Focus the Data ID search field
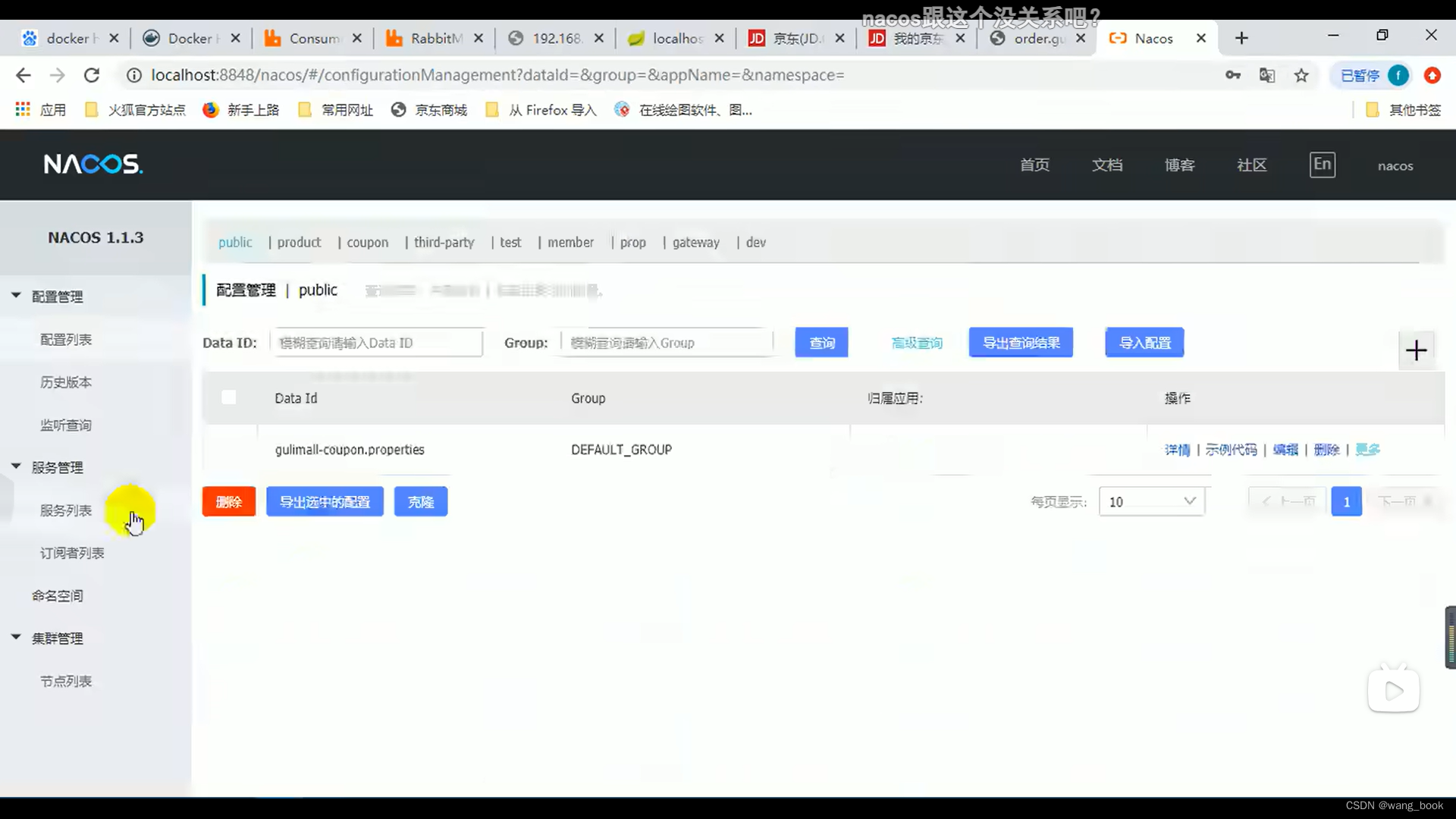1456x819 pixels. [x=377, y=343]
